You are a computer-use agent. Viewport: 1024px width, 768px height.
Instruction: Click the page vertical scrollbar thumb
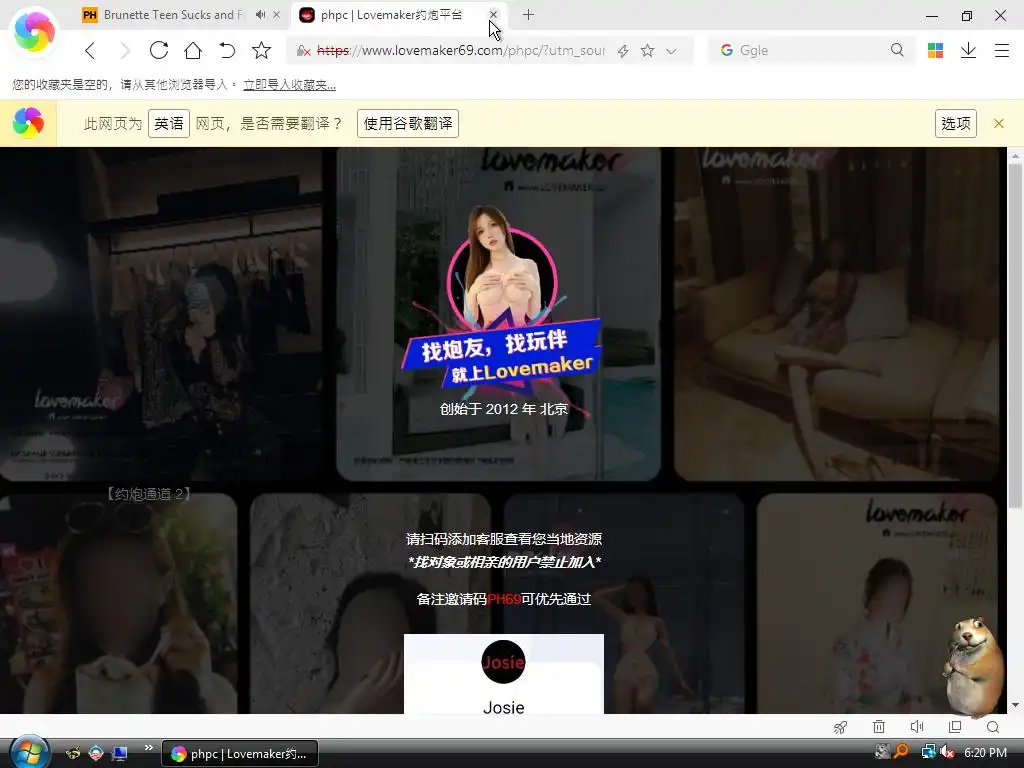coord(1015,335)
